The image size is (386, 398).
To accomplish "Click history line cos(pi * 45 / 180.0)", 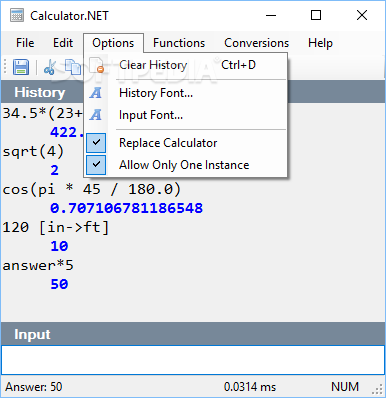I will (x=92, y=189).
